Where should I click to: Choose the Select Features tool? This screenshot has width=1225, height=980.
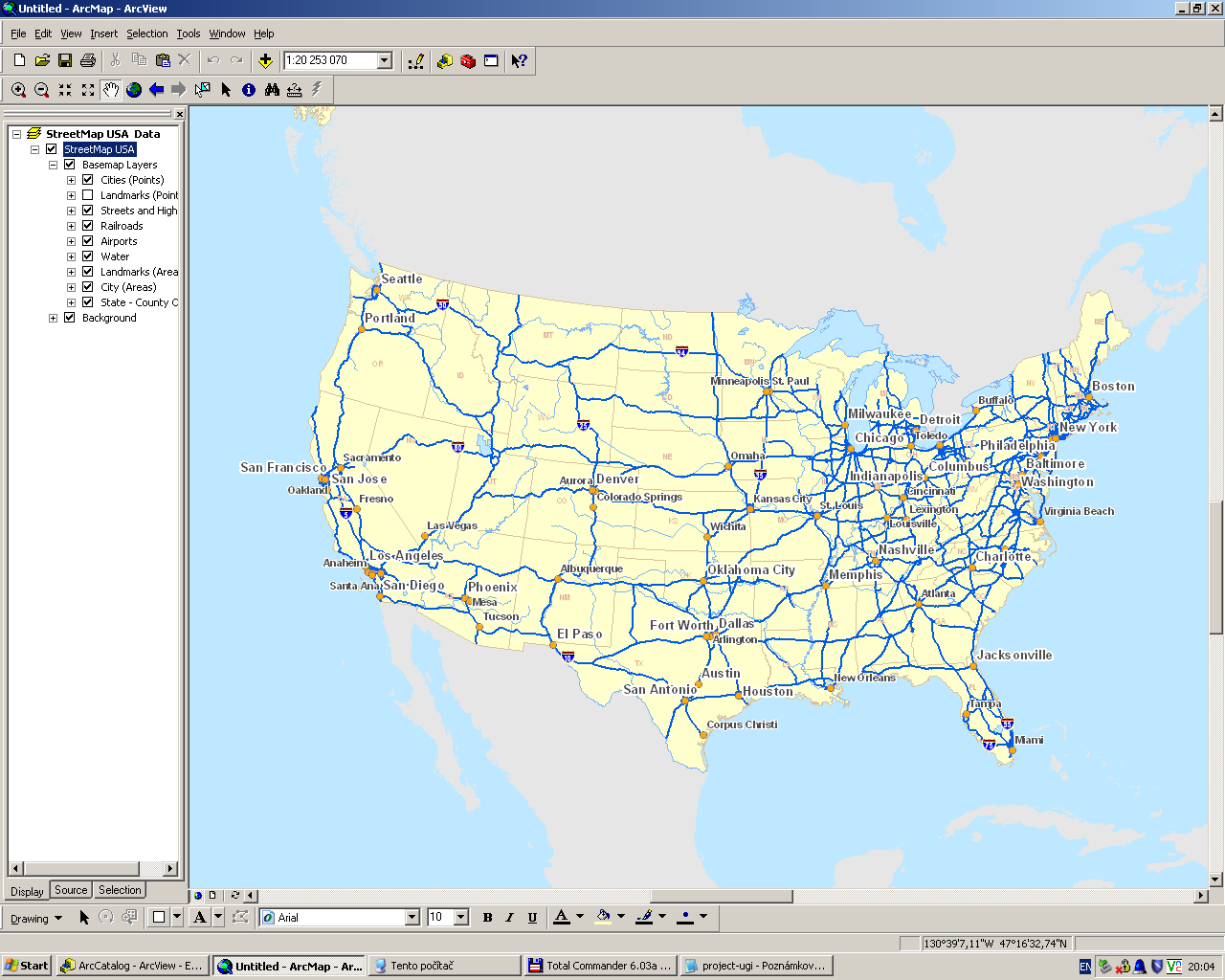[203, 89]
